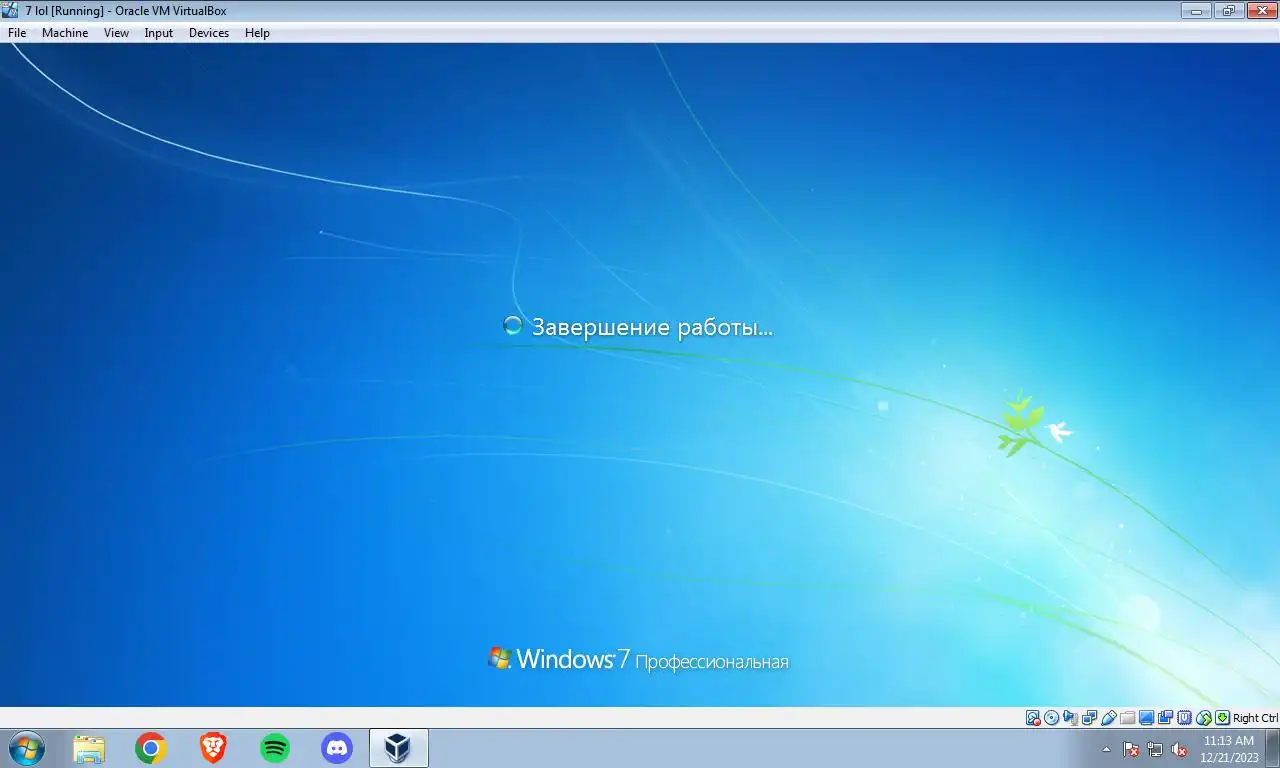Launch Brave browser from the taskbar

(213, 748)
